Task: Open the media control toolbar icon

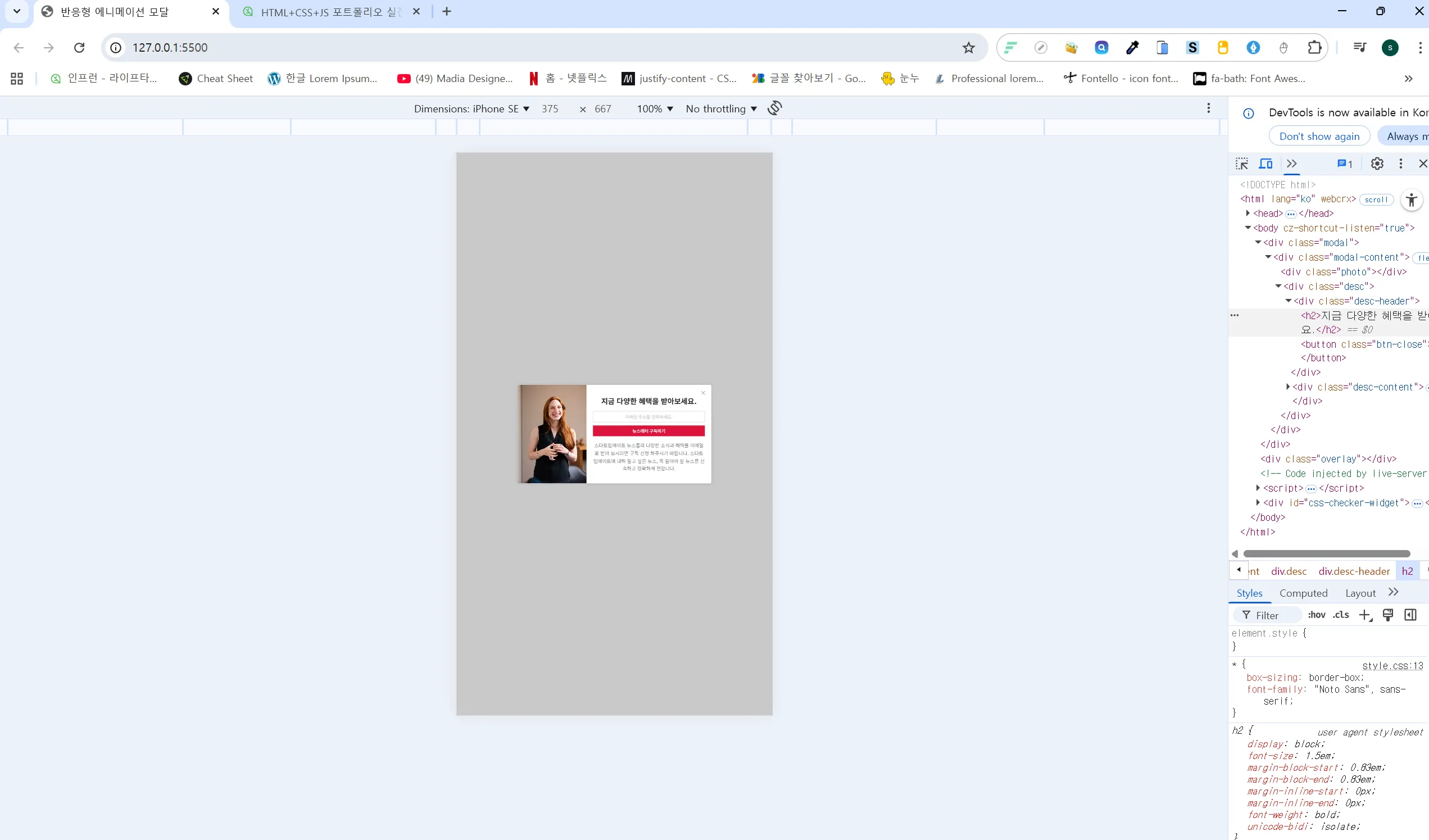Action: [1360, 48]
